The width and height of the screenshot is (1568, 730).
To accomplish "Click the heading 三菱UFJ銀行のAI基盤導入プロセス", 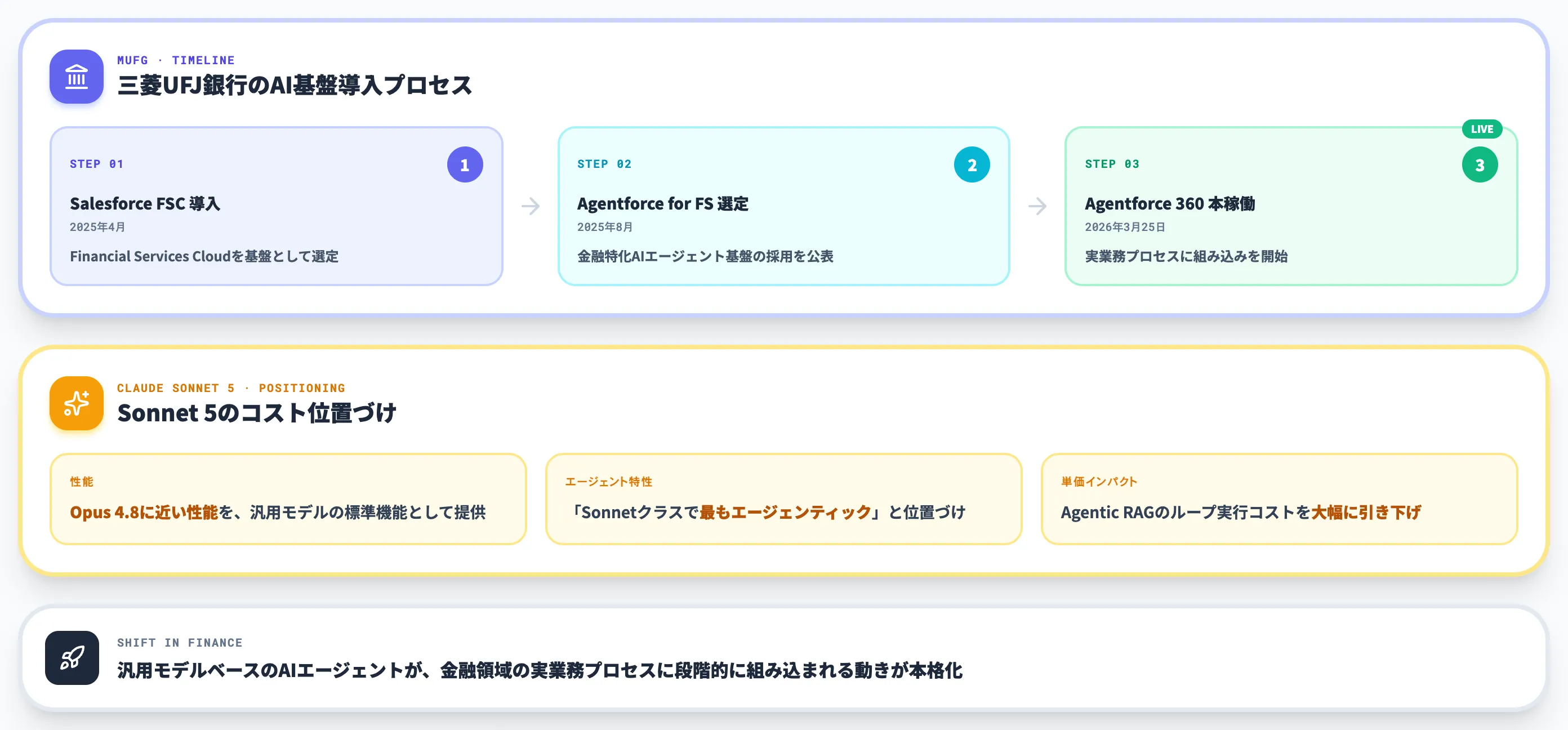I will [295, 85].
